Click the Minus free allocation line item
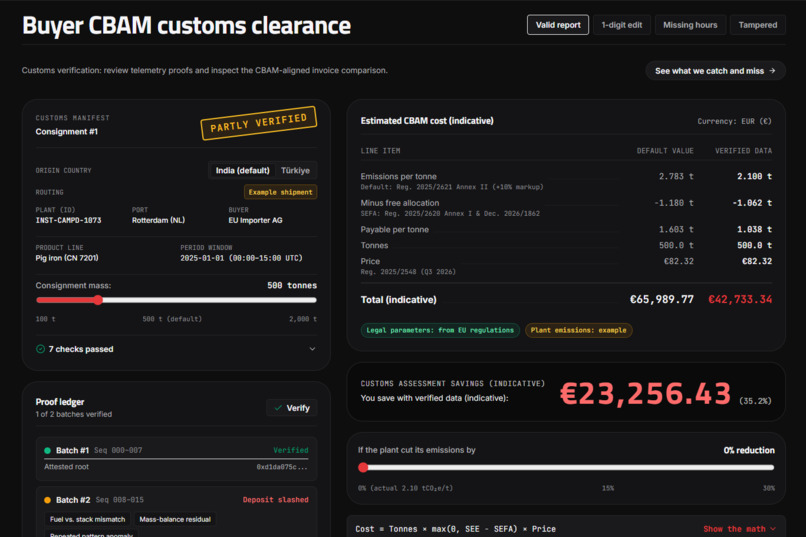The width and height of the screenshot is (806, 537). point(400,203)
